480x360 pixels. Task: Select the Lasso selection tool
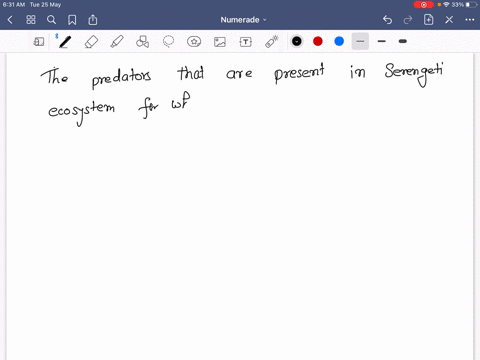(168, 42)
